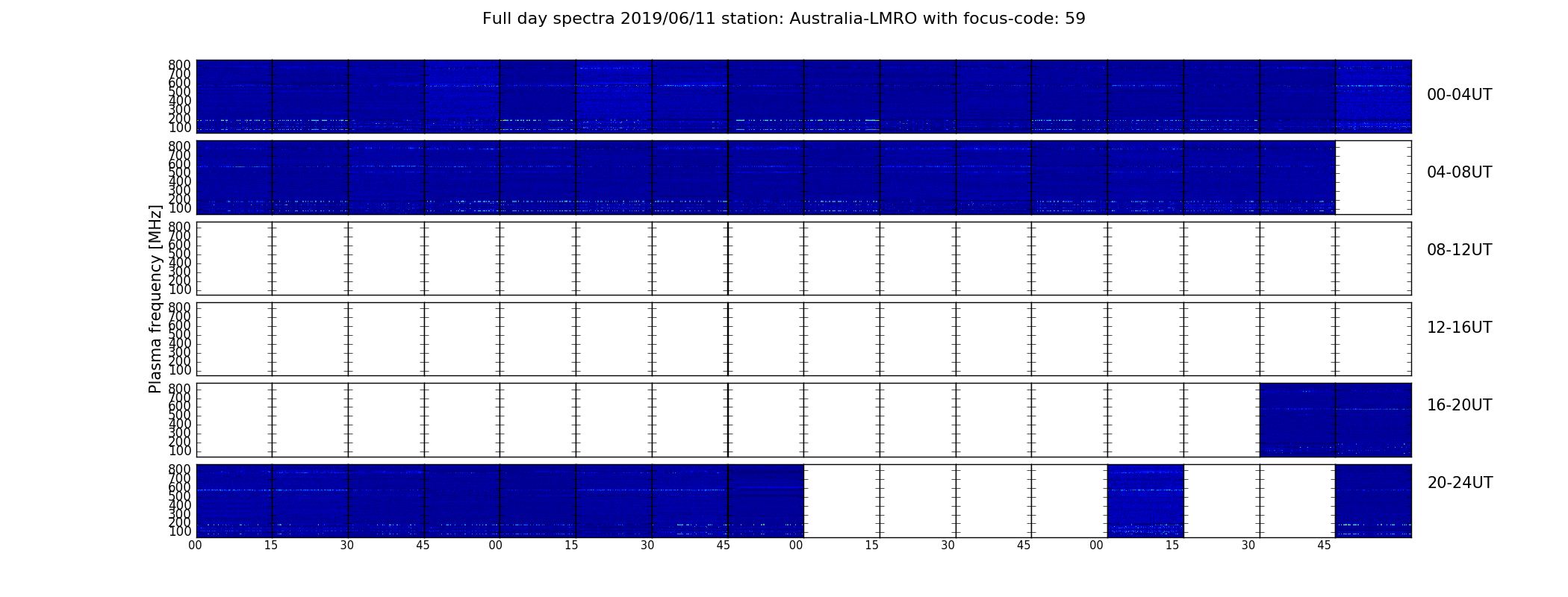Viewport: 1568px width, 597px height.
Task: Click the '100' tick of the 04-08UT panel
Action: coord(180,208)
